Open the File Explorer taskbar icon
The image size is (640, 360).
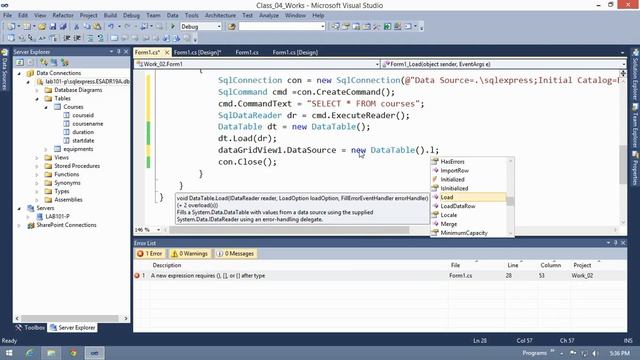[51, 353]
